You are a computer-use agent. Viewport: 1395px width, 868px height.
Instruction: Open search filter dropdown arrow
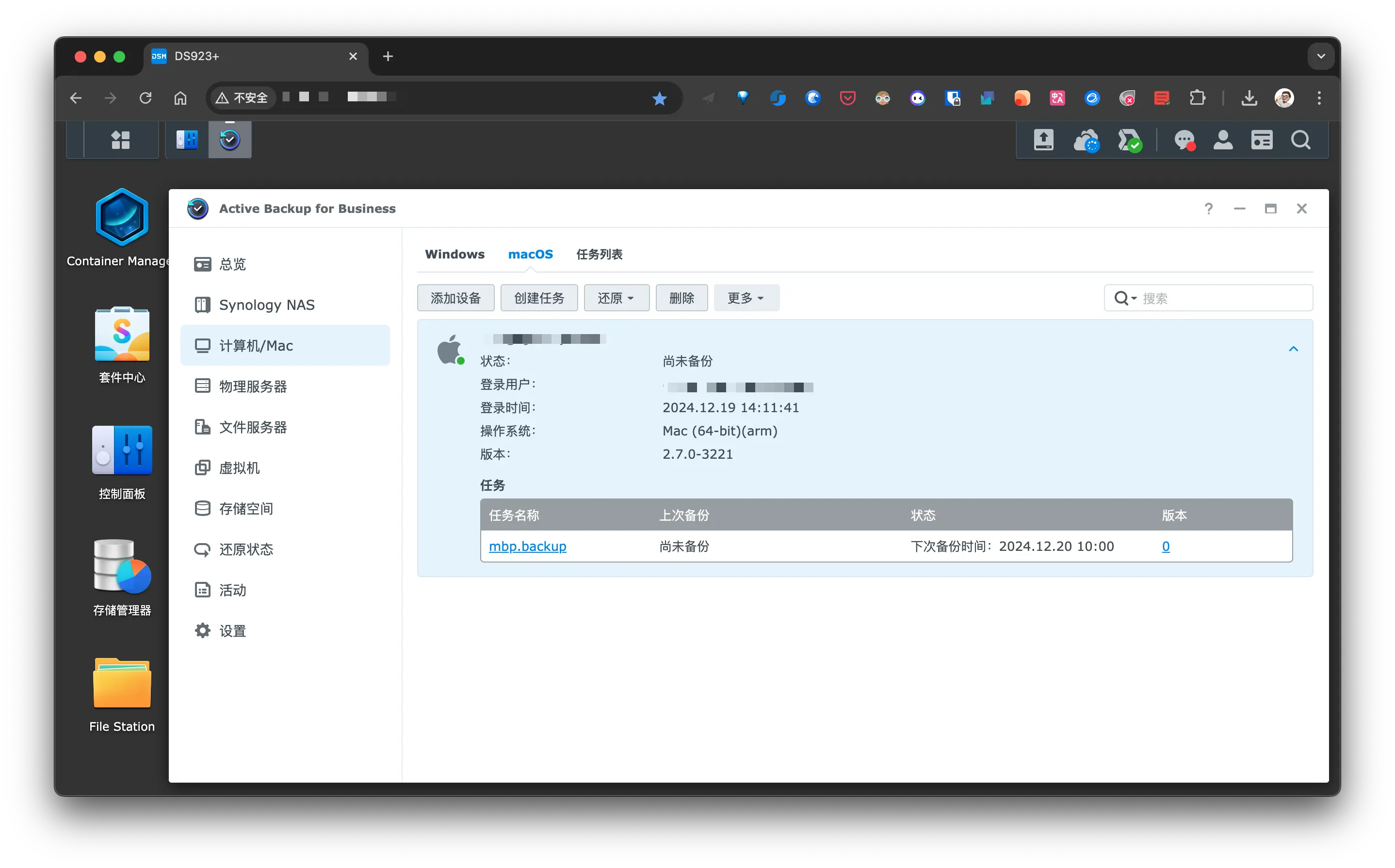click(x=1134, y=298)
